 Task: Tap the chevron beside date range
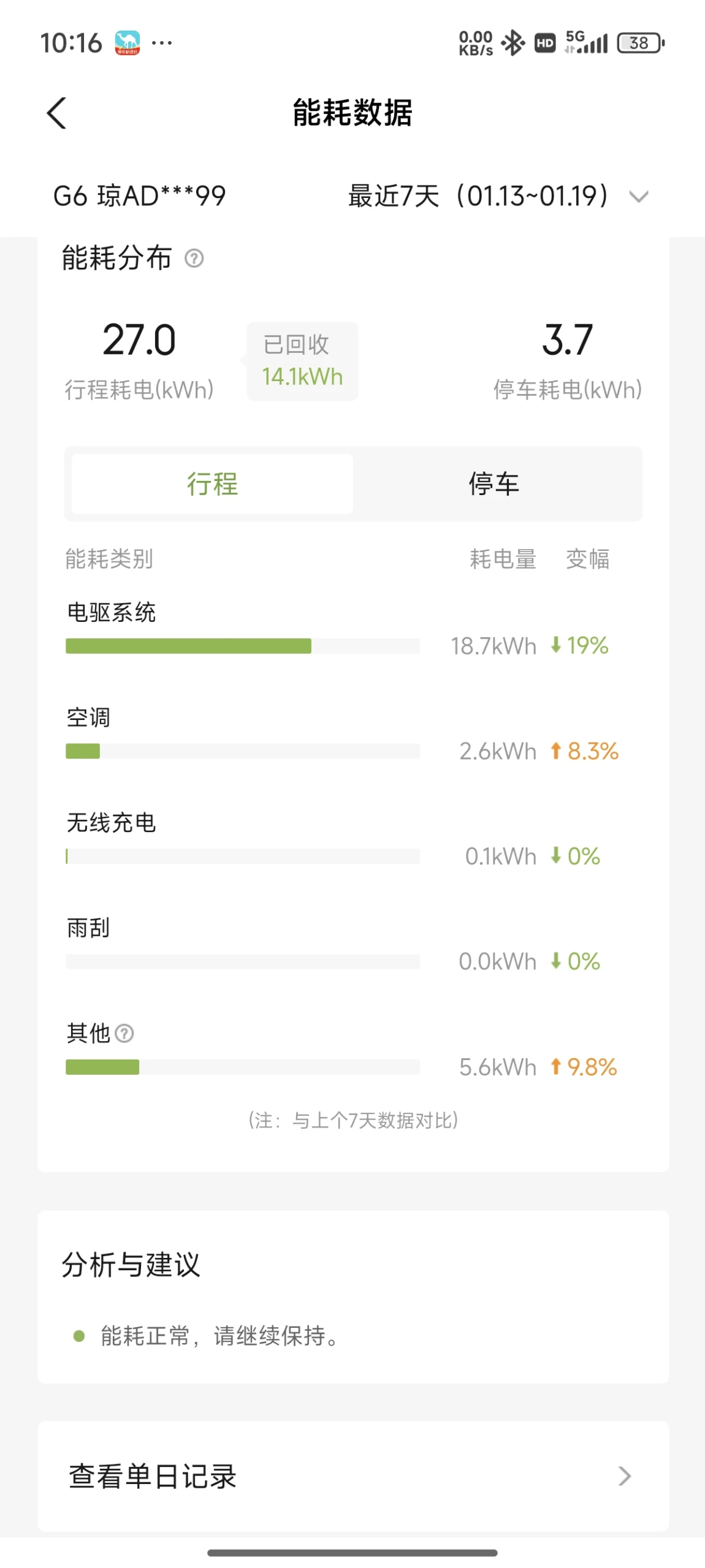pos(638,197)
